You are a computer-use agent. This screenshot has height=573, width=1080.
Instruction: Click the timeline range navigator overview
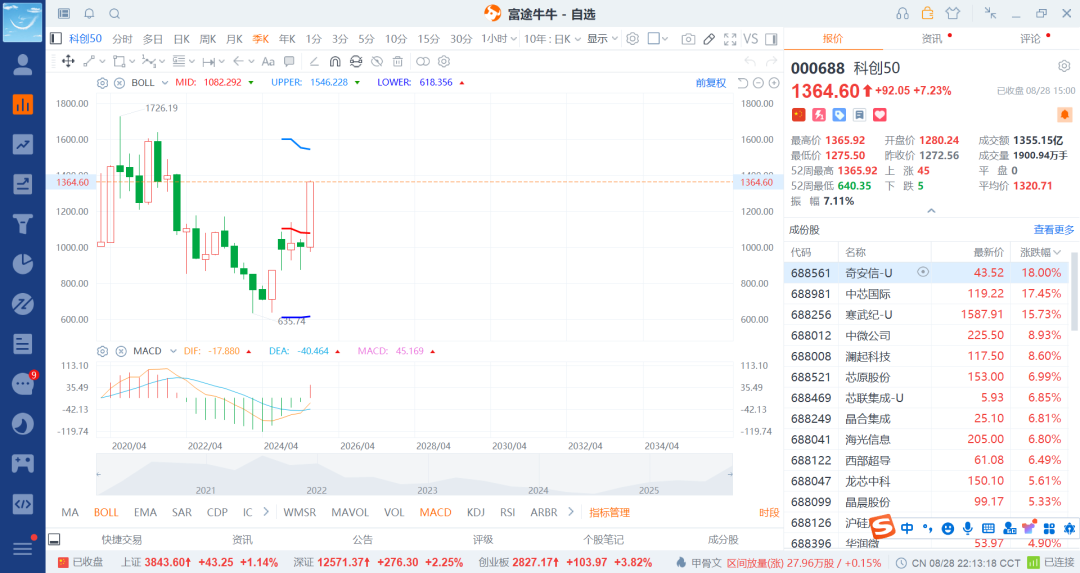414,475
